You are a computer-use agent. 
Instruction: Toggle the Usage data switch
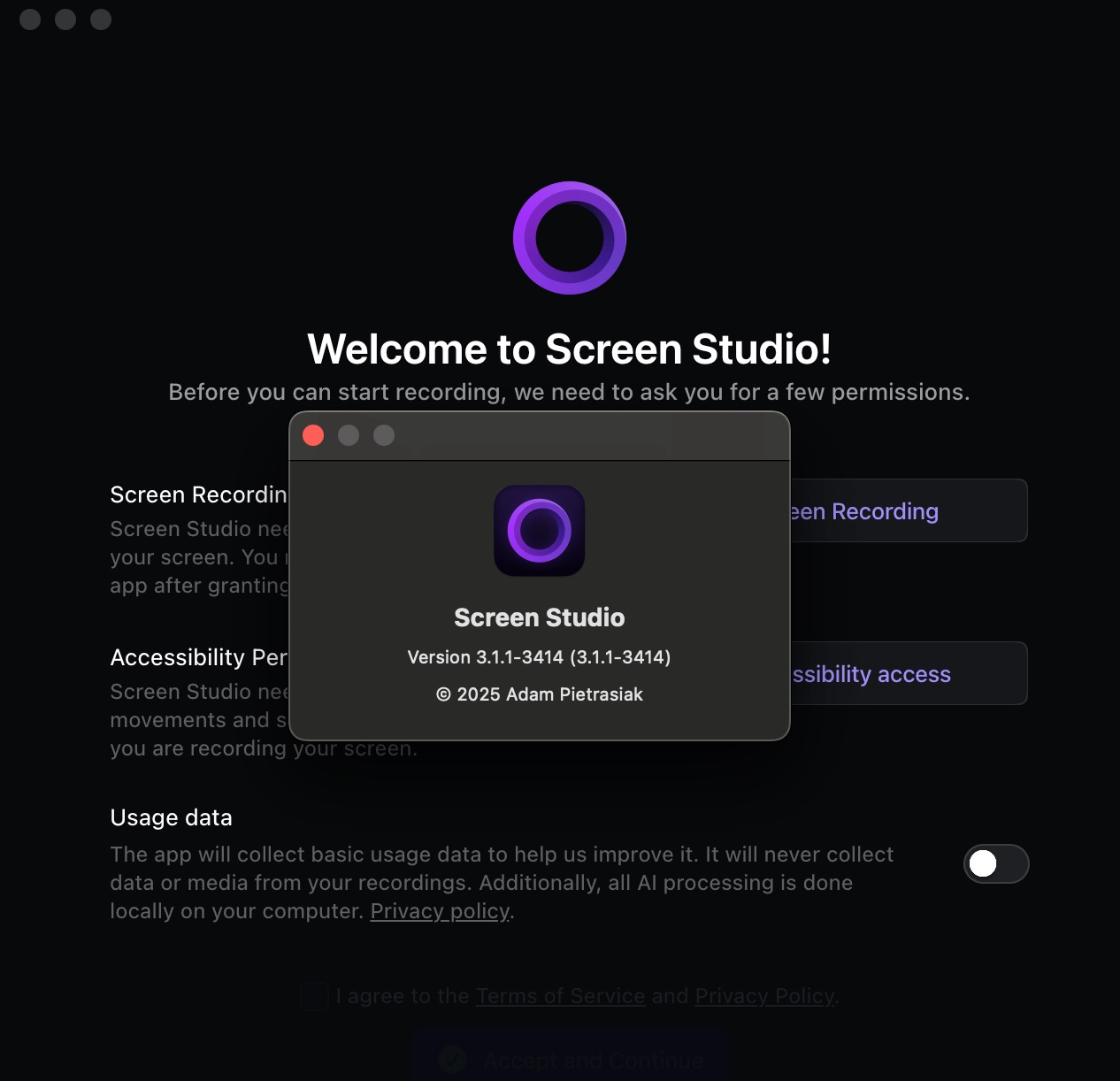pos(996,863)
